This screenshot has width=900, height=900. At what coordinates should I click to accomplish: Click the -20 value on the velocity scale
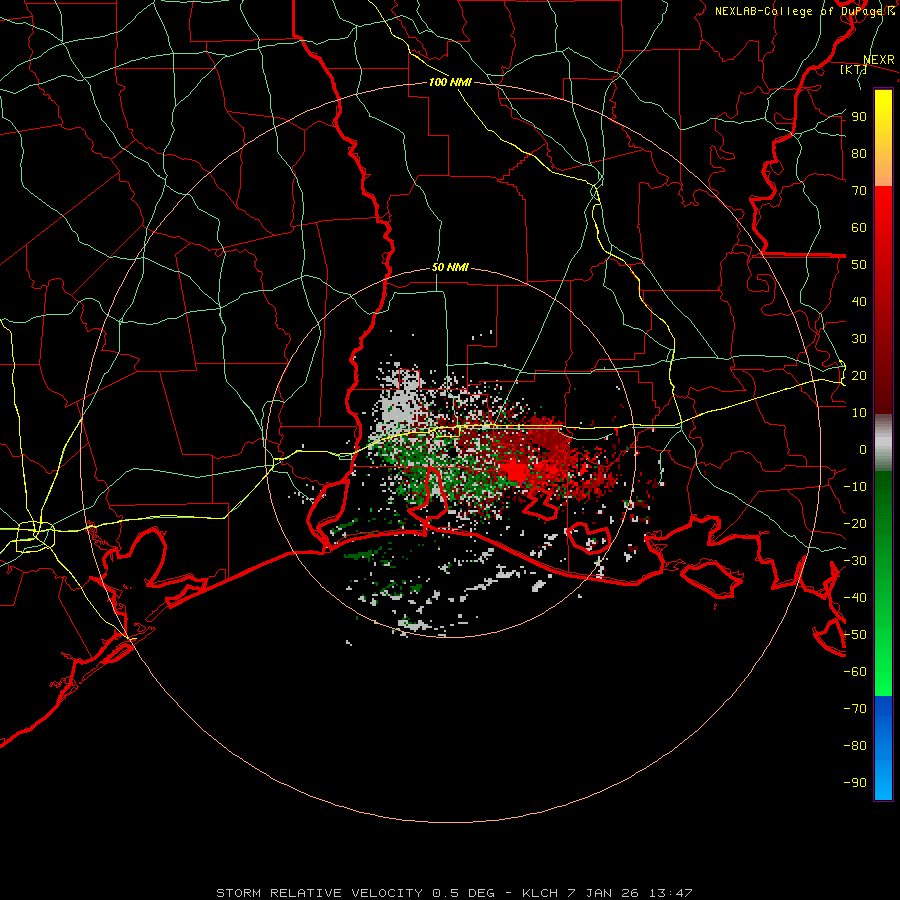click(855, 524)
